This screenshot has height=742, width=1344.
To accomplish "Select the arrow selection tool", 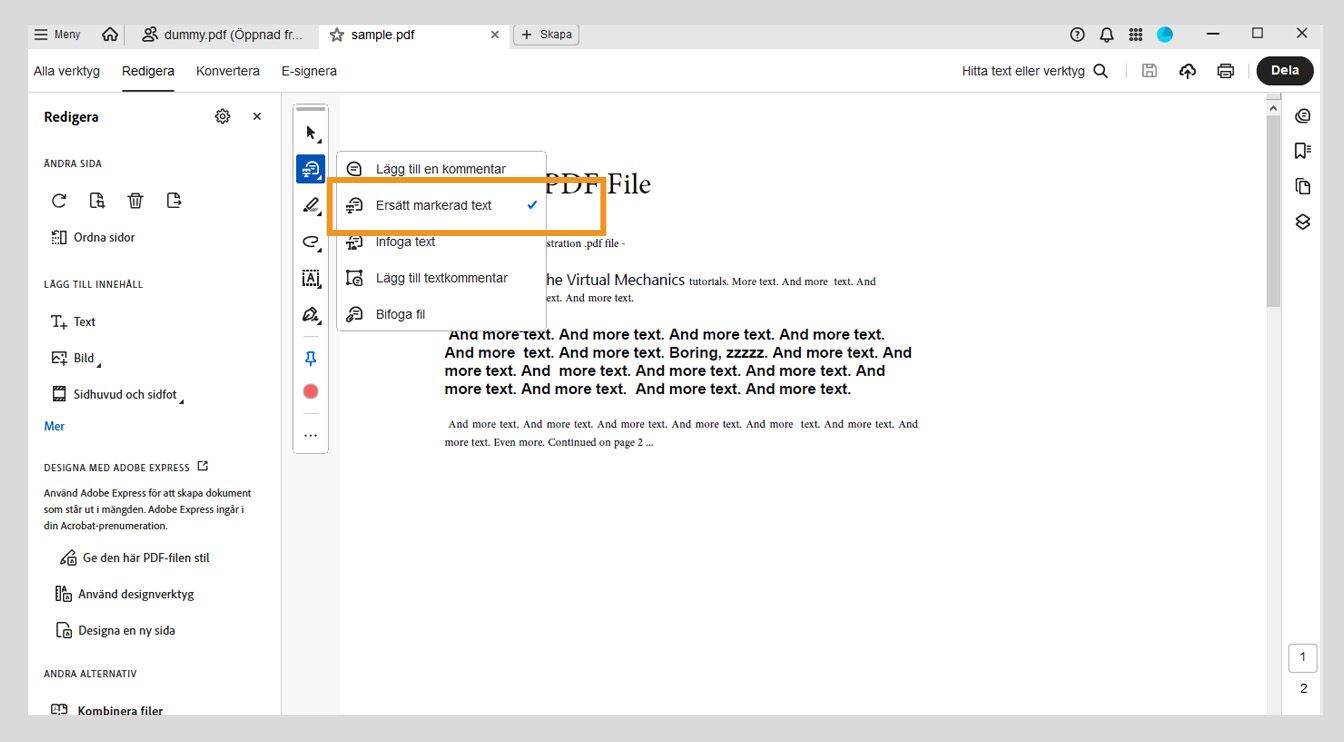I will coord(310,130).
